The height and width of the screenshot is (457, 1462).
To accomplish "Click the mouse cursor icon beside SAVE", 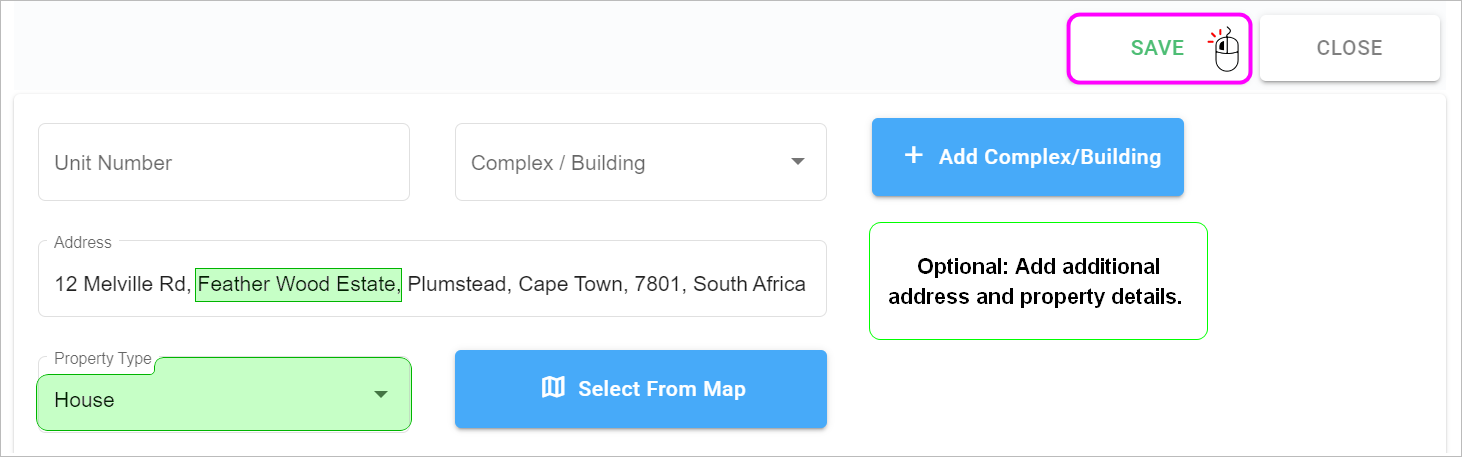I will (x=1225, y=49).
